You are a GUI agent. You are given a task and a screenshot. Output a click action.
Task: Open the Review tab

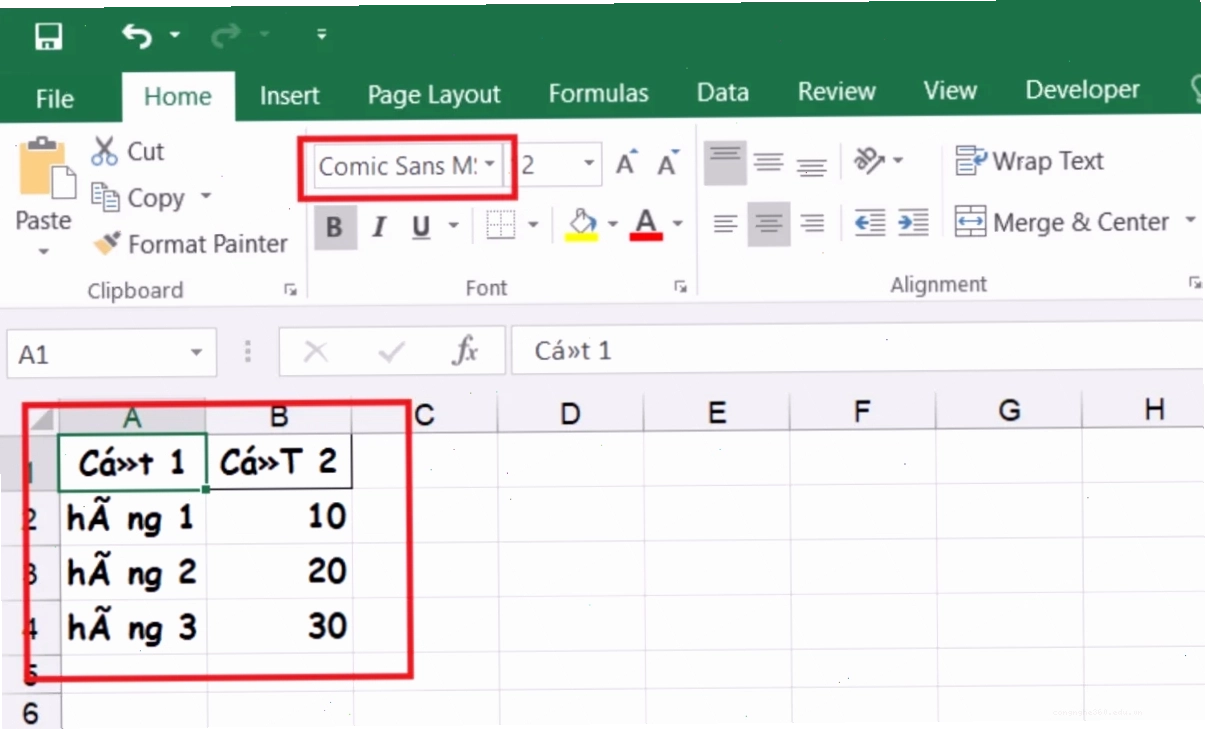click(x=837, y=92)
